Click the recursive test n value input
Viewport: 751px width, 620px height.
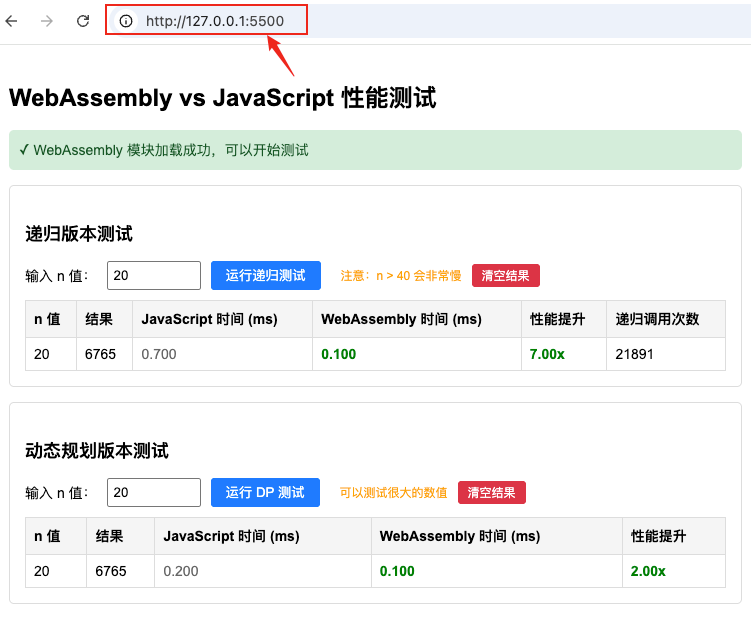tap(154, 276)
